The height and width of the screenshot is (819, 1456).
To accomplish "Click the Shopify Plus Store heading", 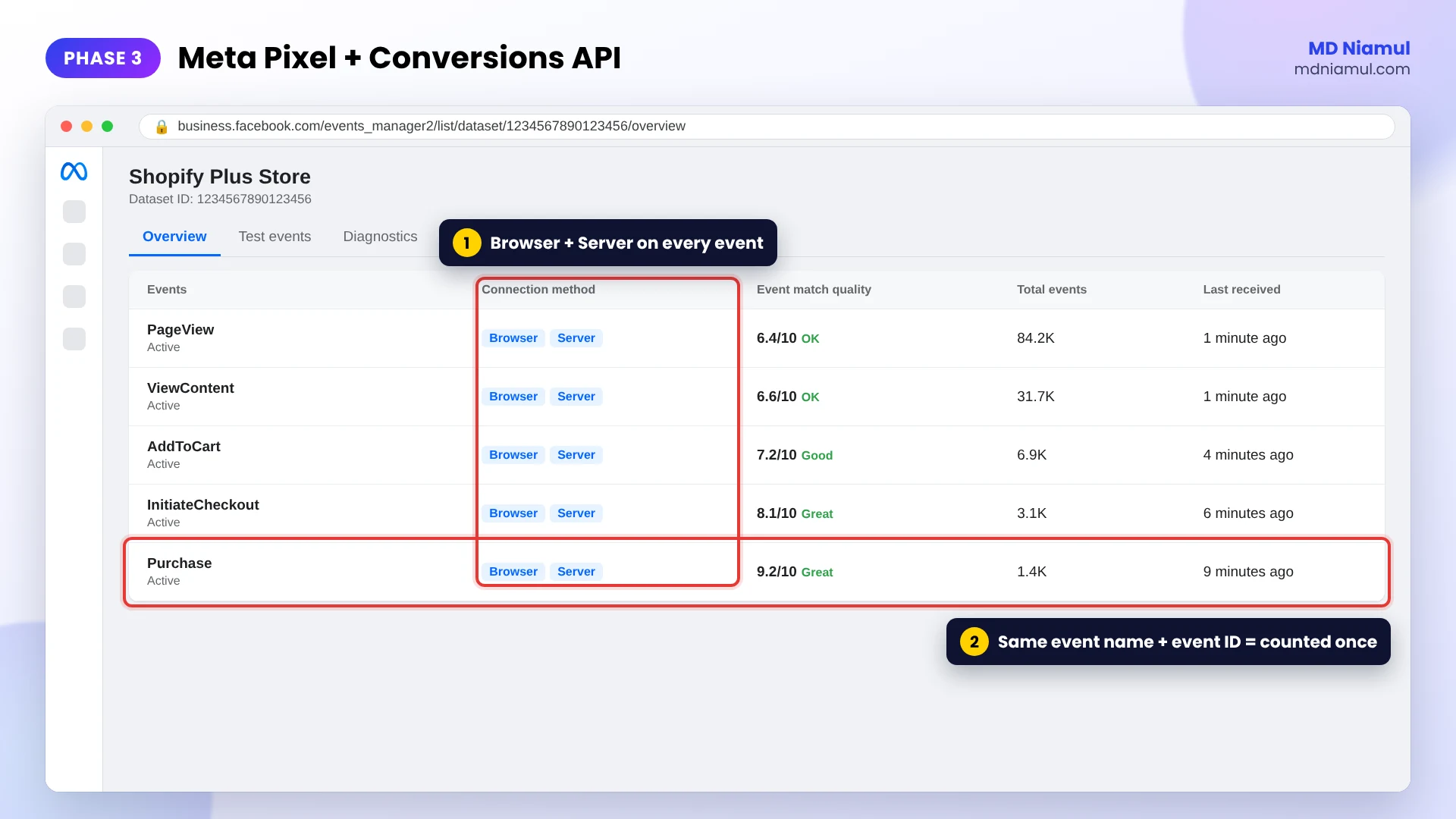I will tap(220, 177).
